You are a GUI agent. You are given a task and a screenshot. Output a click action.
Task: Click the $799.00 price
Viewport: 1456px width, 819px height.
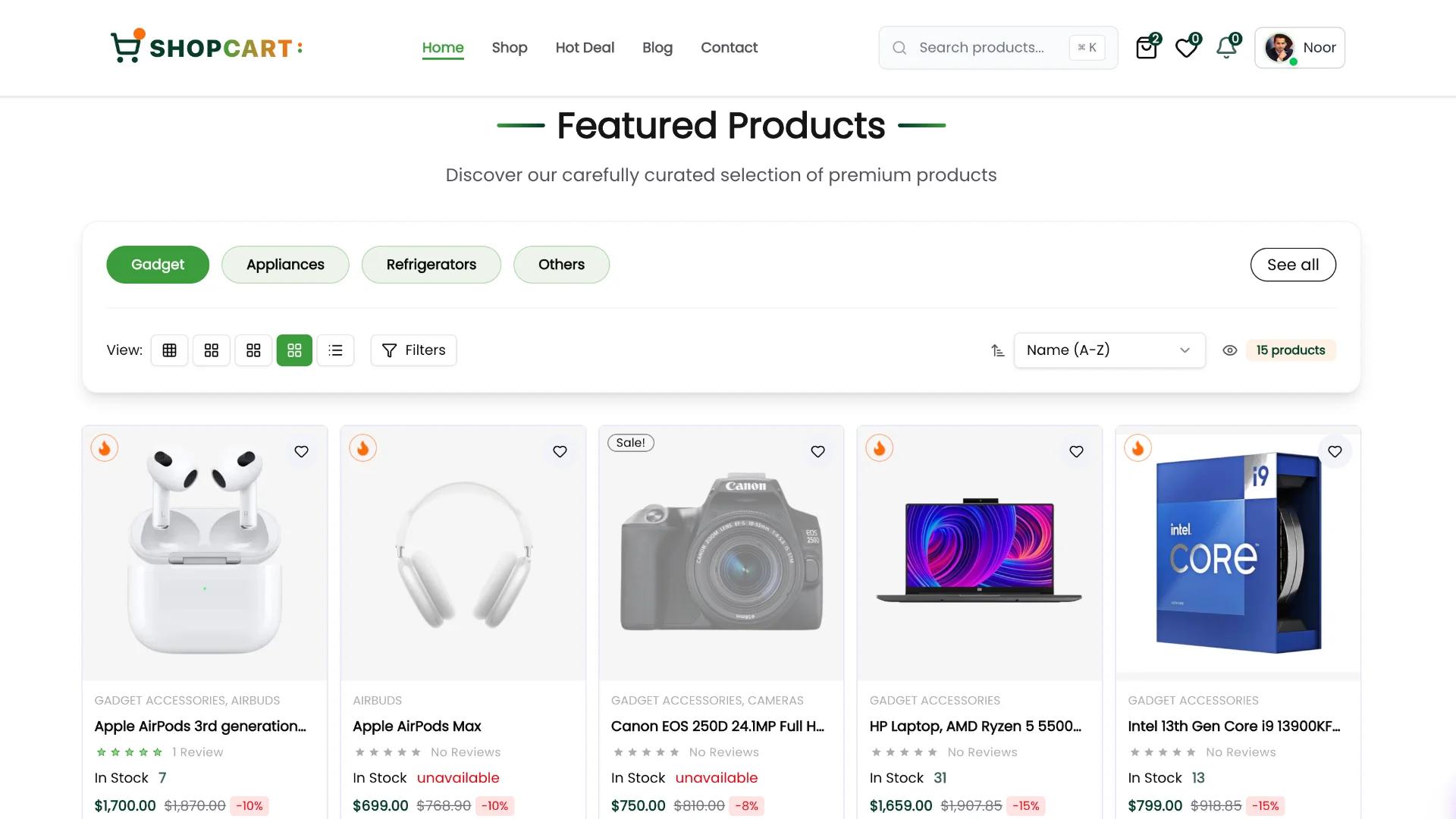tap(1155, 806)
